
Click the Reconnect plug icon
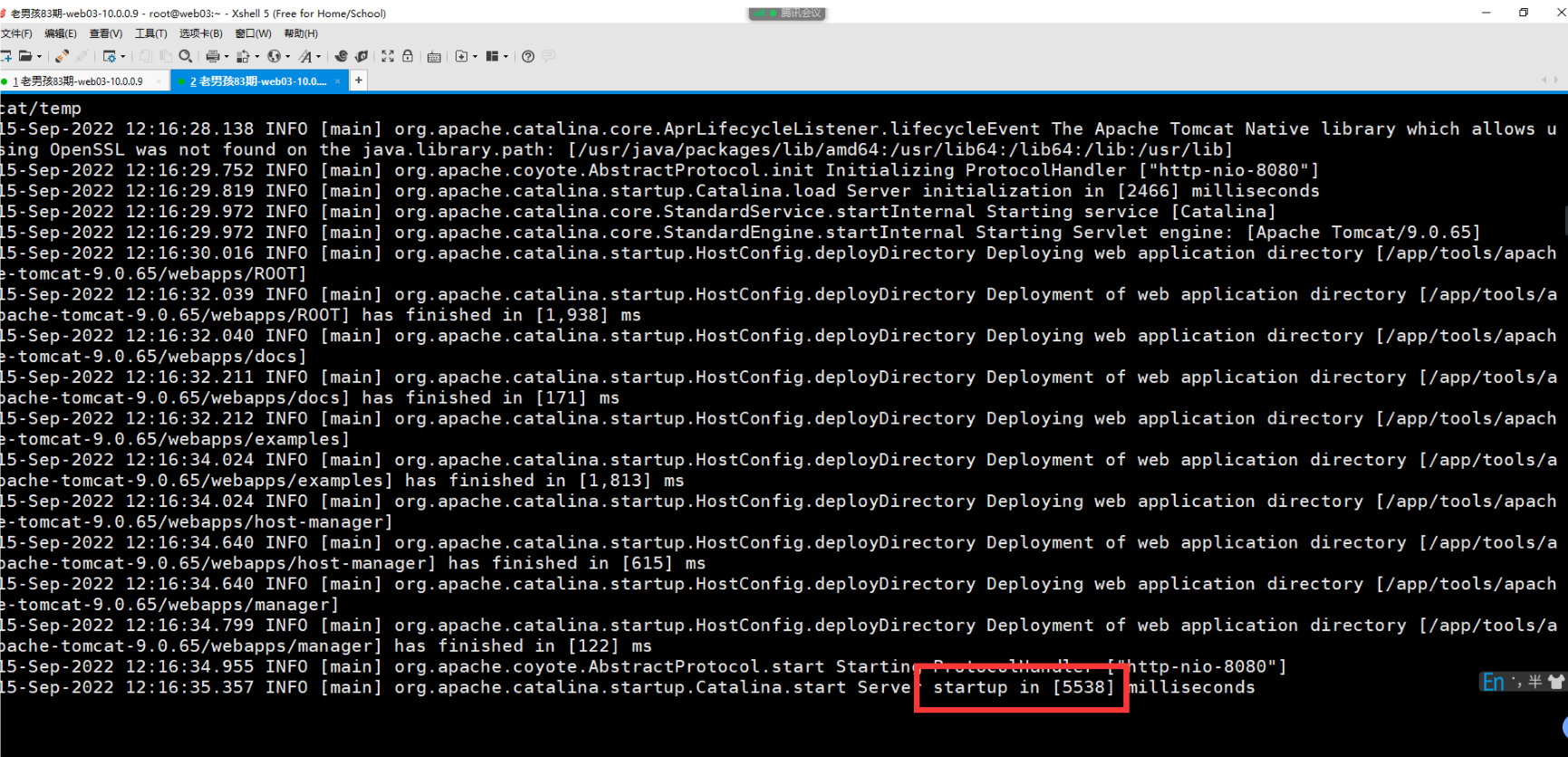pyautogui.click(x=62, y=56)
